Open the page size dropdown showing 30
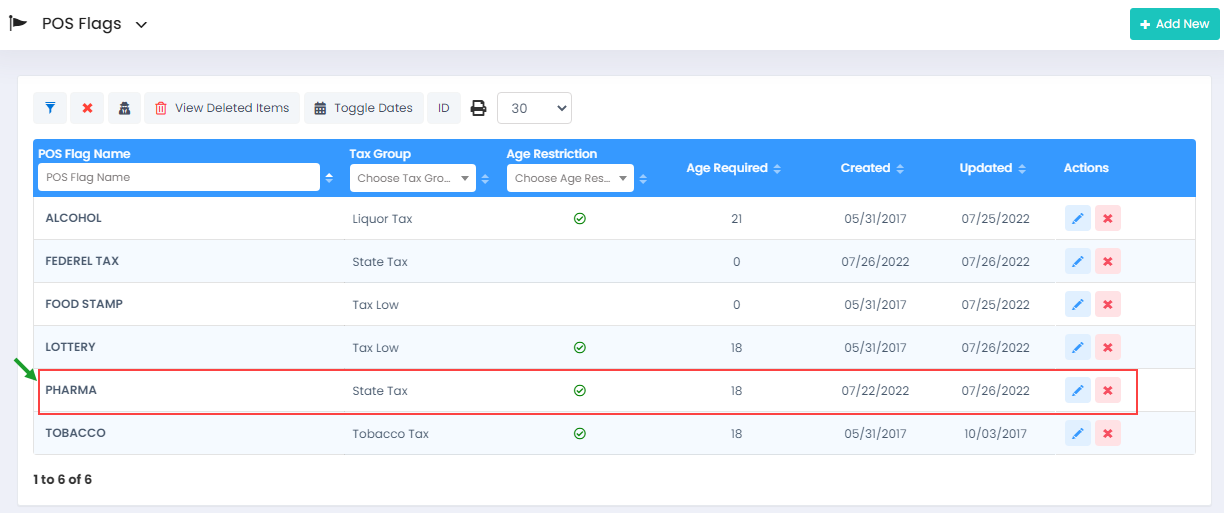The height and width of the screenshot is (513, 1224). [x=534, y=108]
